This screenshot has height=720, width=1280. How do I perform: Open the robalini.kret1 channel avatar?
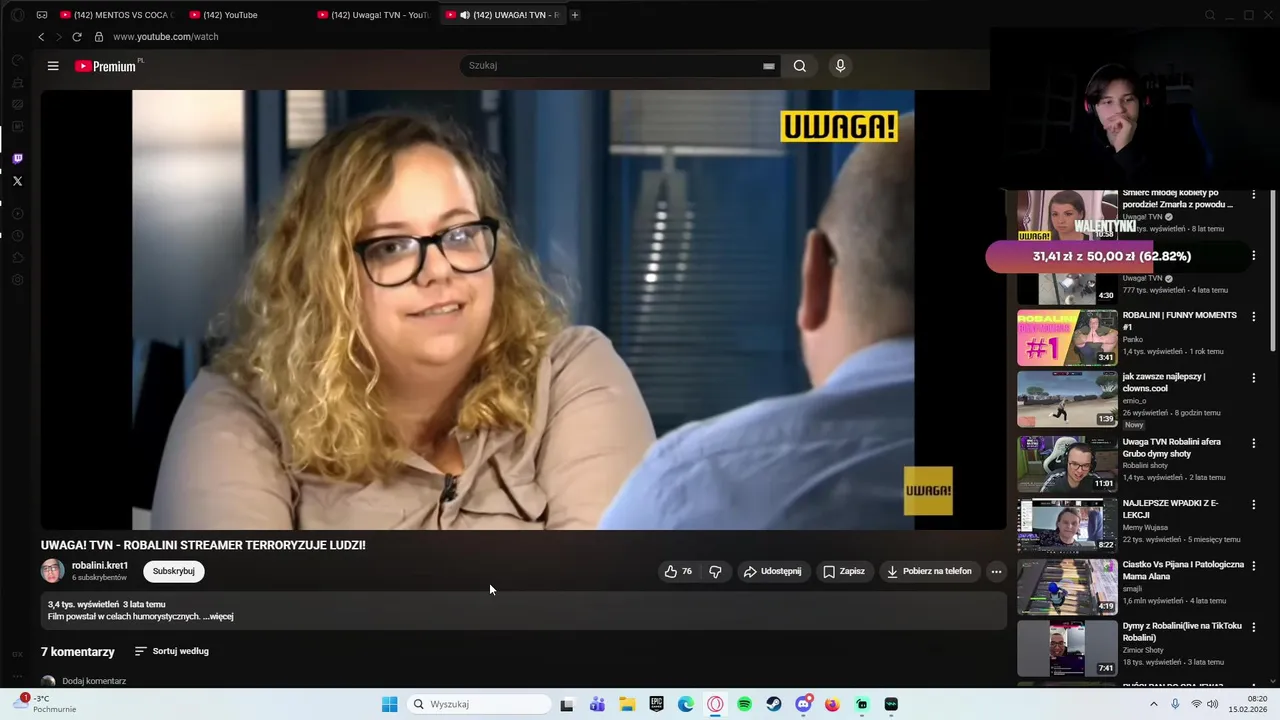[52, 571]
